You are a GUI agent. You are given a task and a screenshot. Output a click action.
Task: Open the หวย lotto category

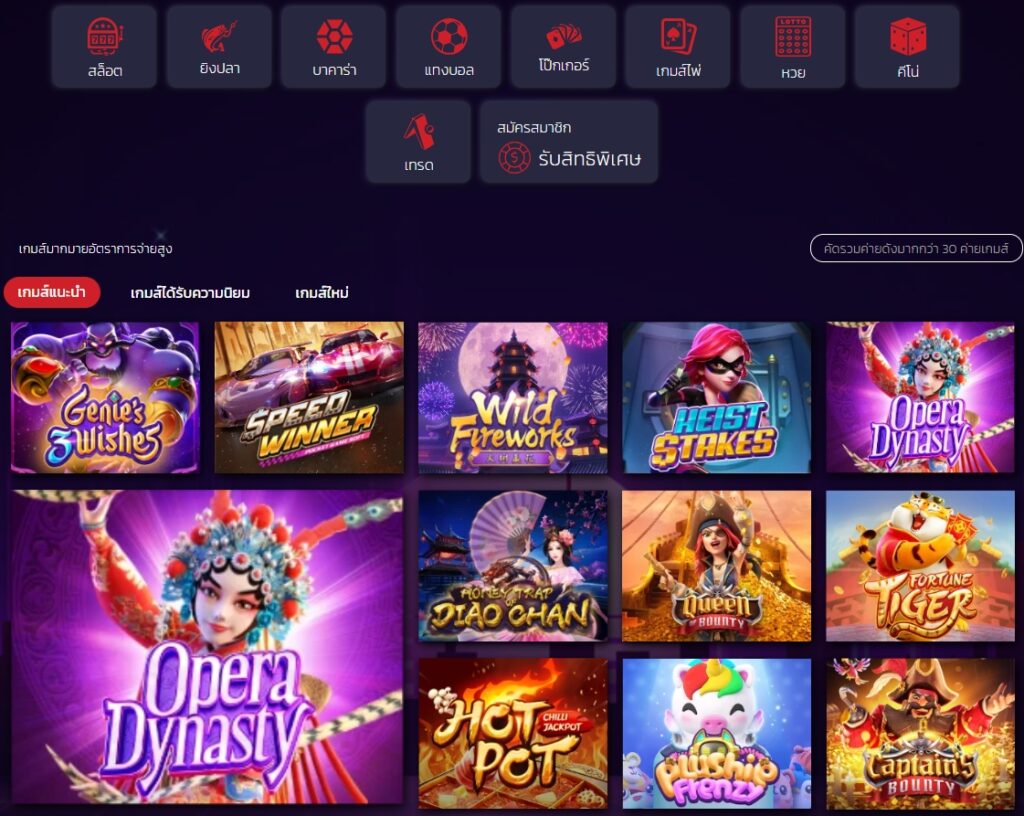(793, 47)
